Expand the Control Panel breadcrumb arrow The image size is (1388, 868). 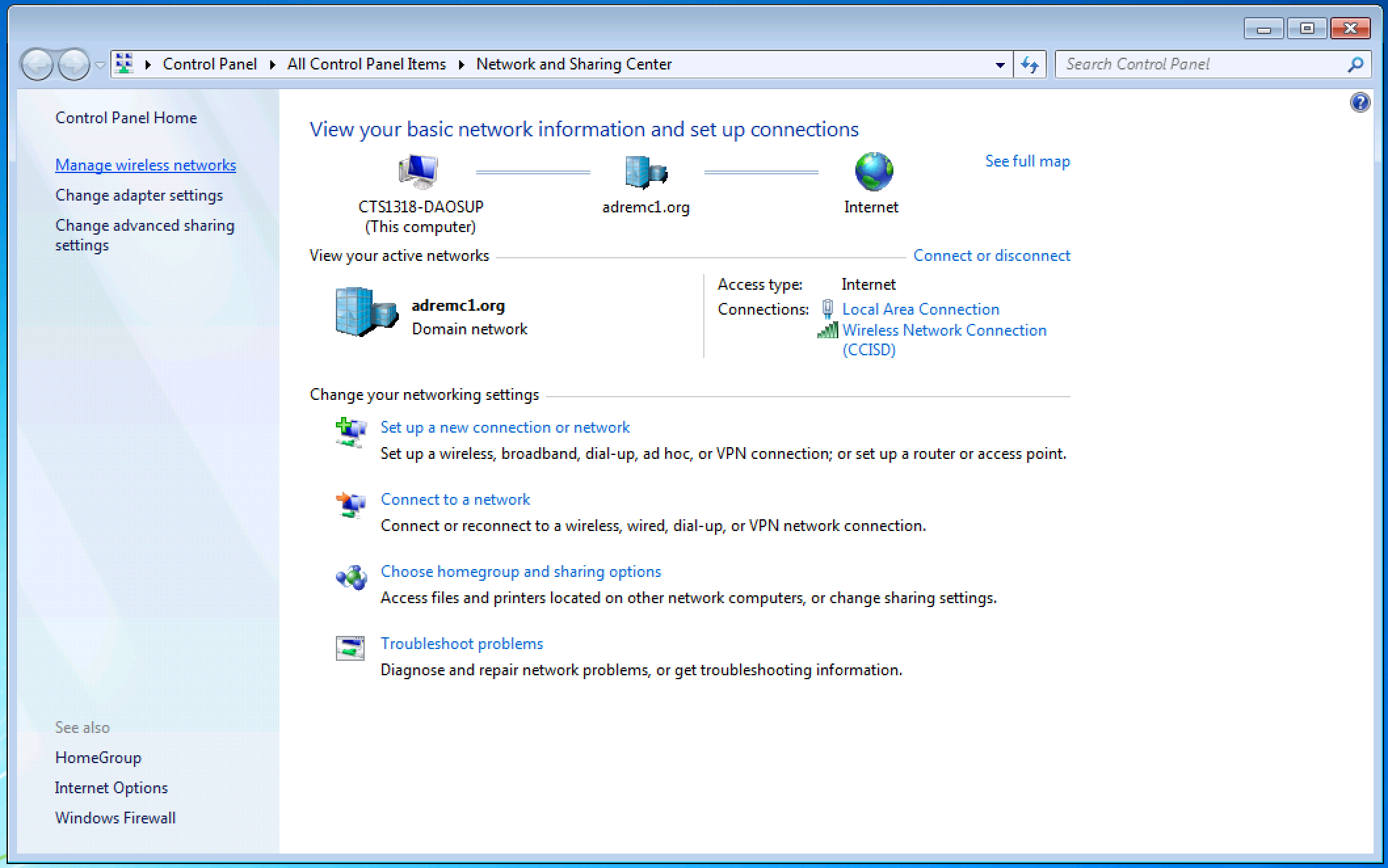coord(272,64)
